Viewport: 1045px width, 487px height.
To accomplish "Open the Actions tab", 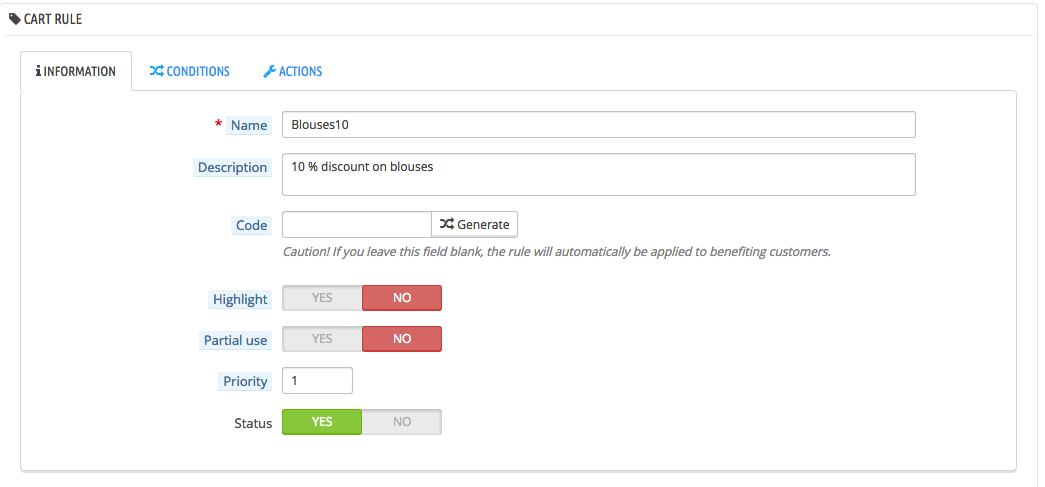I will click(x=293, y=71).
